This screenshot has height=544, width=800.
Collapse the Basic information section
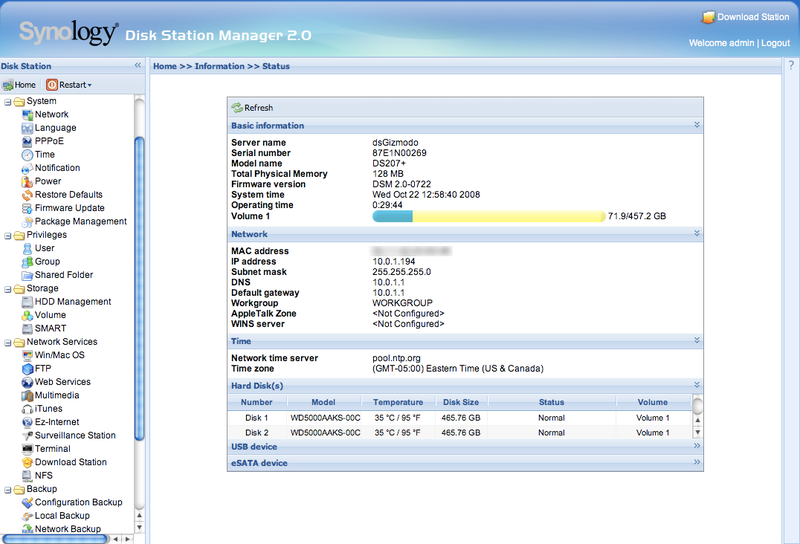point(696,125)
